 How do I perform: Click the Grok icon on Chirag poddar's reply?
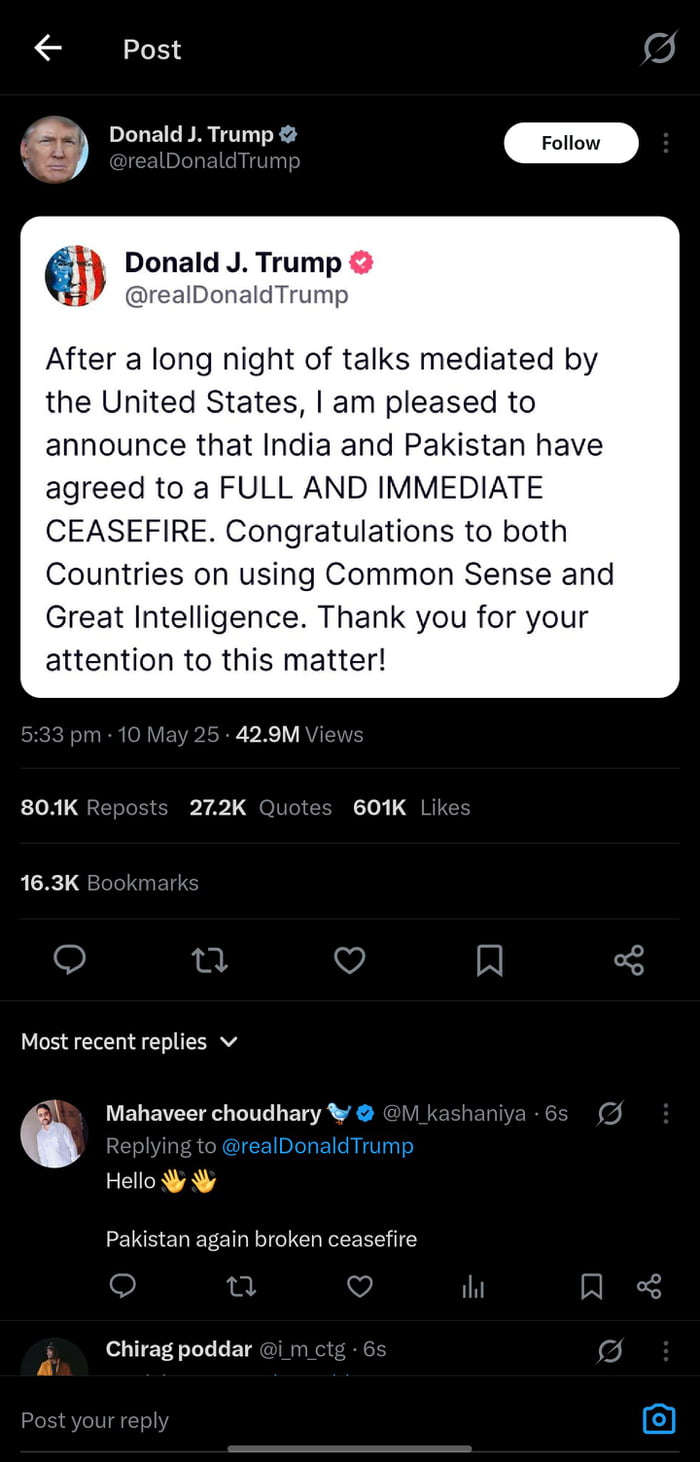click(610, 1350)
